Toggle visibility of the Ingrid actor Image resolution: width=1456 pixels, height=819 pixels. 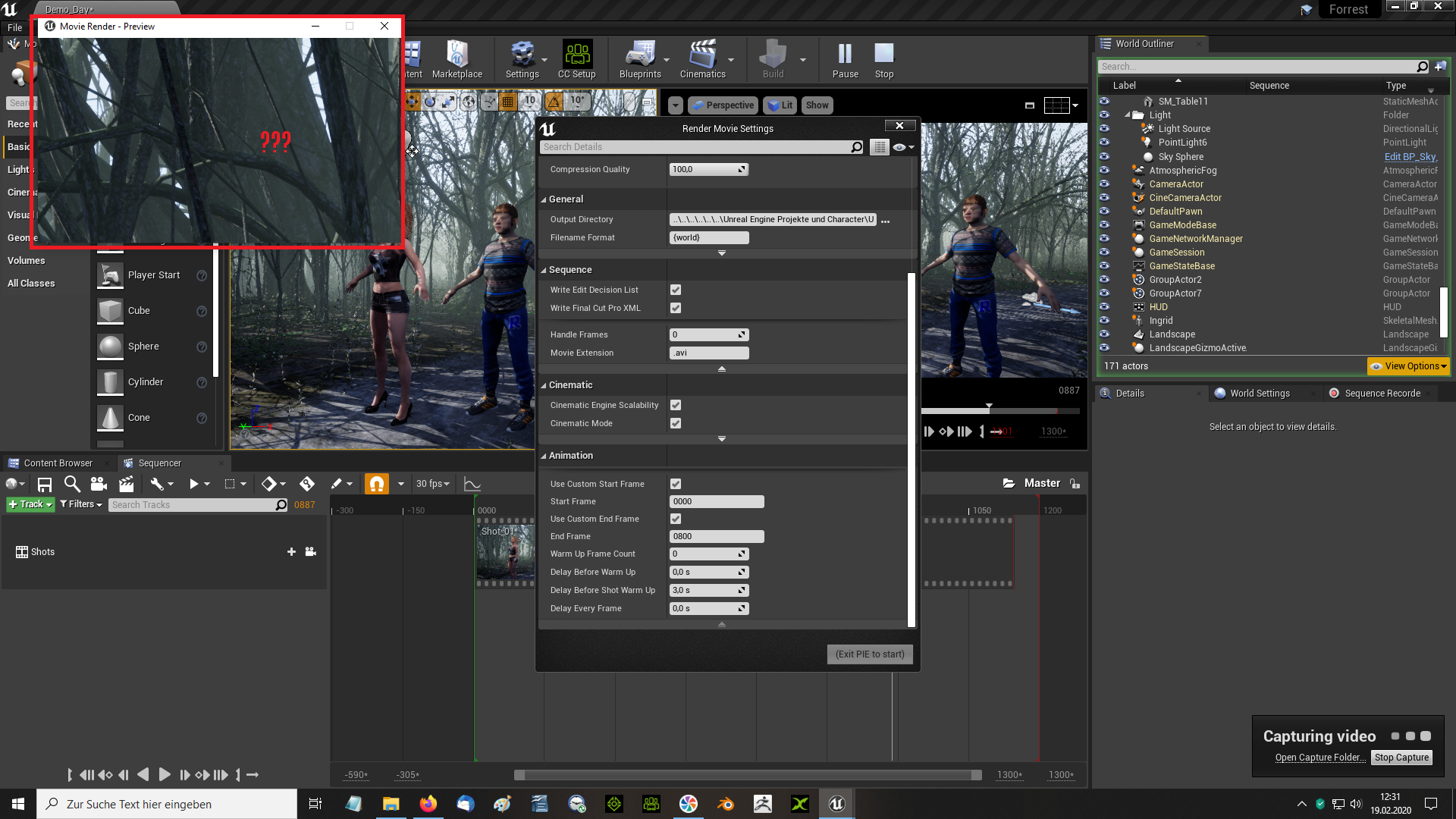point(1104,321)
